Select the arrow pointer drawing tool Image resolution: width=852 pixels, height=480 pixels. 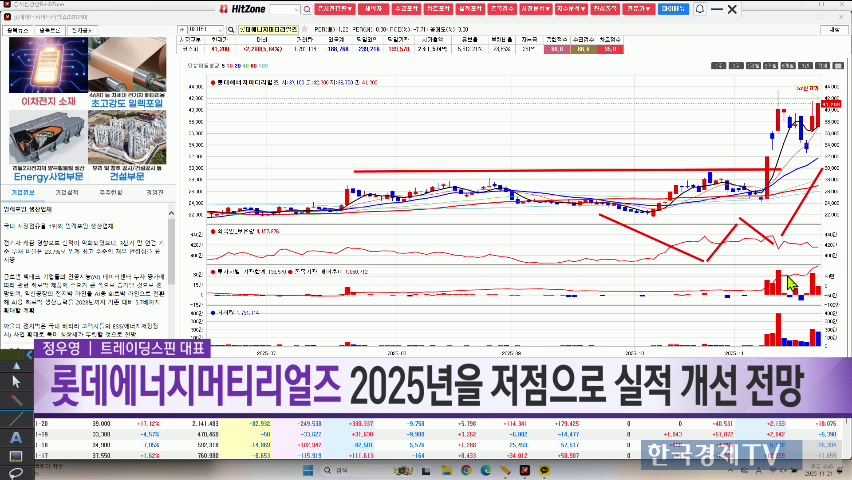(x=16, y=381)
